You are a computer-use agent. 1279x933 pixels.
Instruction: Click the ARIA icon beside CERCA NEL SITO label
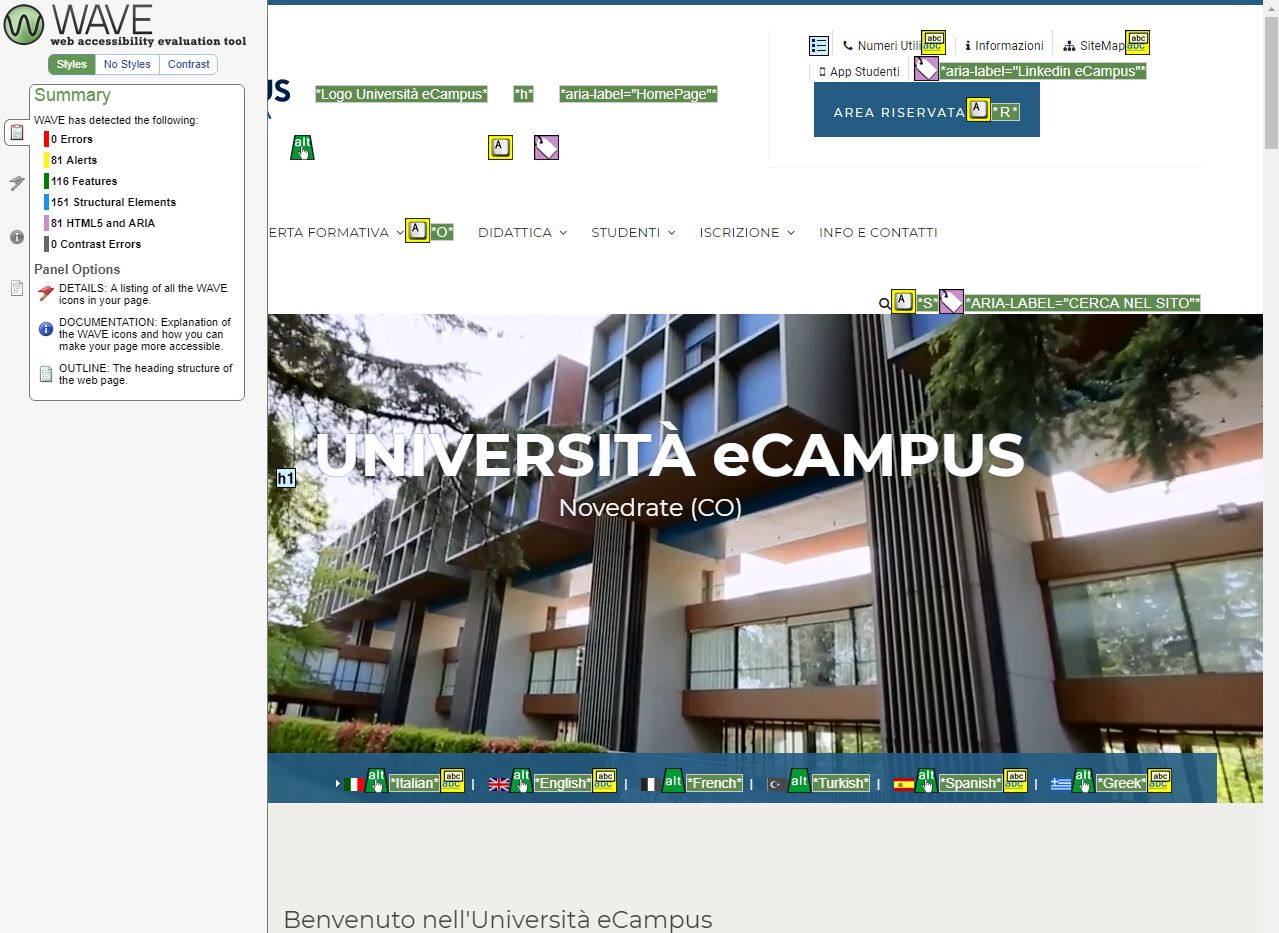(951, 301)
